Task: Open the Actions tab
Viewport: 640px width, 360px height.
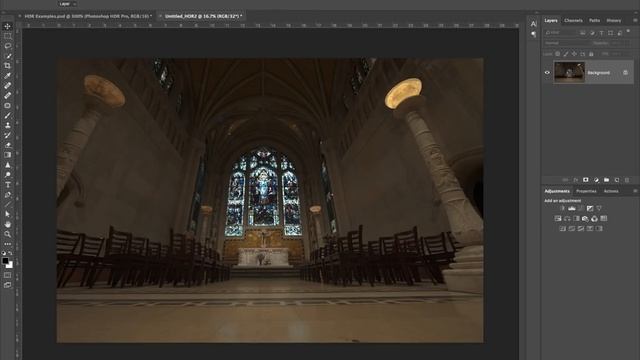Action: (x=611, y=191)
